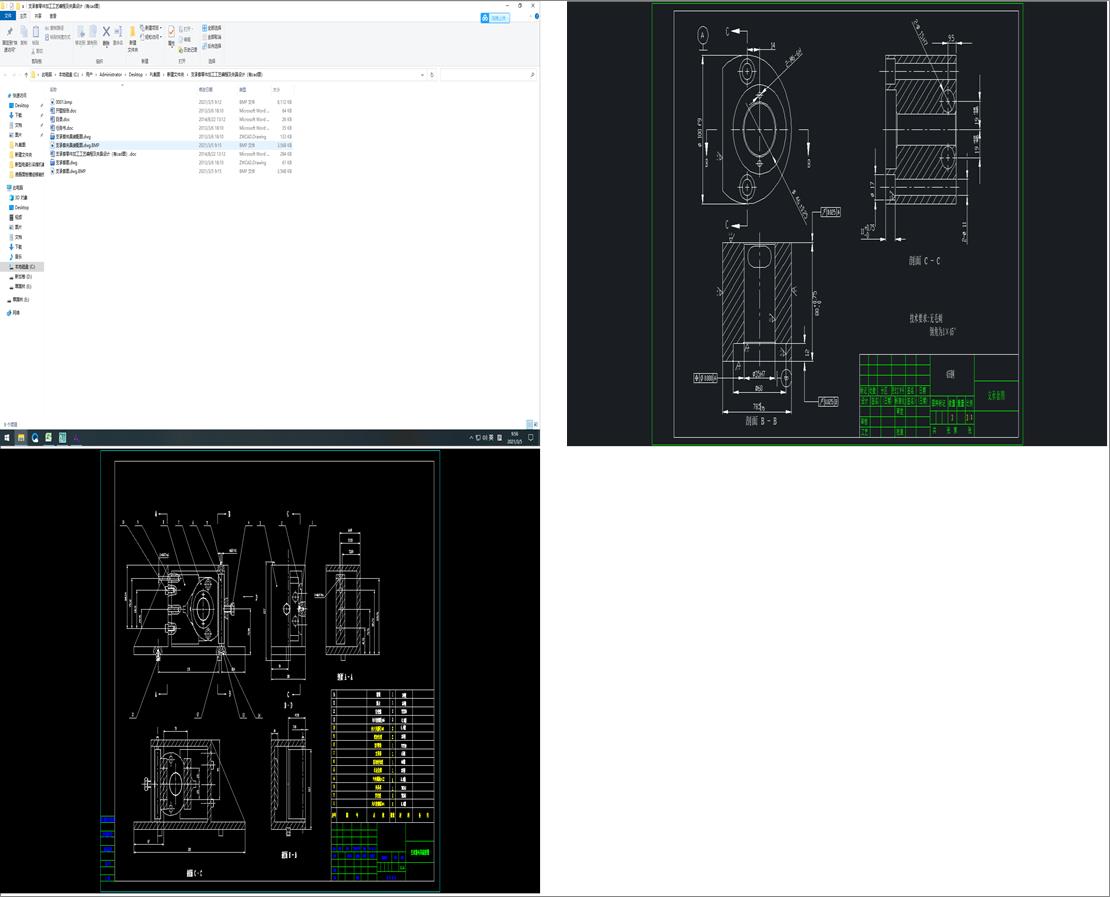1110x897 pixels.
Task: Click the File Explorer taskbar icon
Action: pyautogui.click(x=21, y=437)
